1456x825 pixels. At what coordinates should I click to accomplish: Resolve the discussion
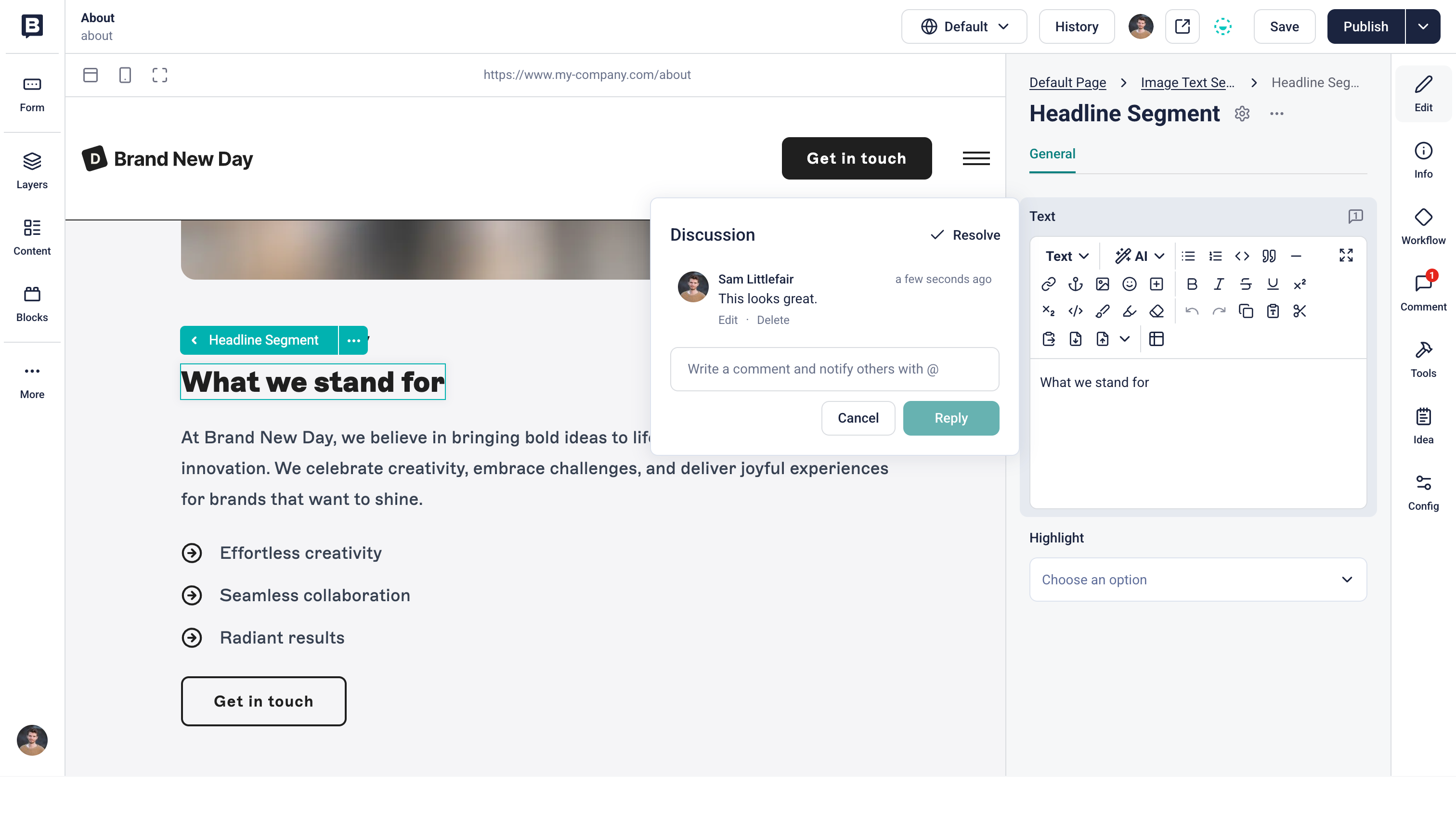coord(965,235)
